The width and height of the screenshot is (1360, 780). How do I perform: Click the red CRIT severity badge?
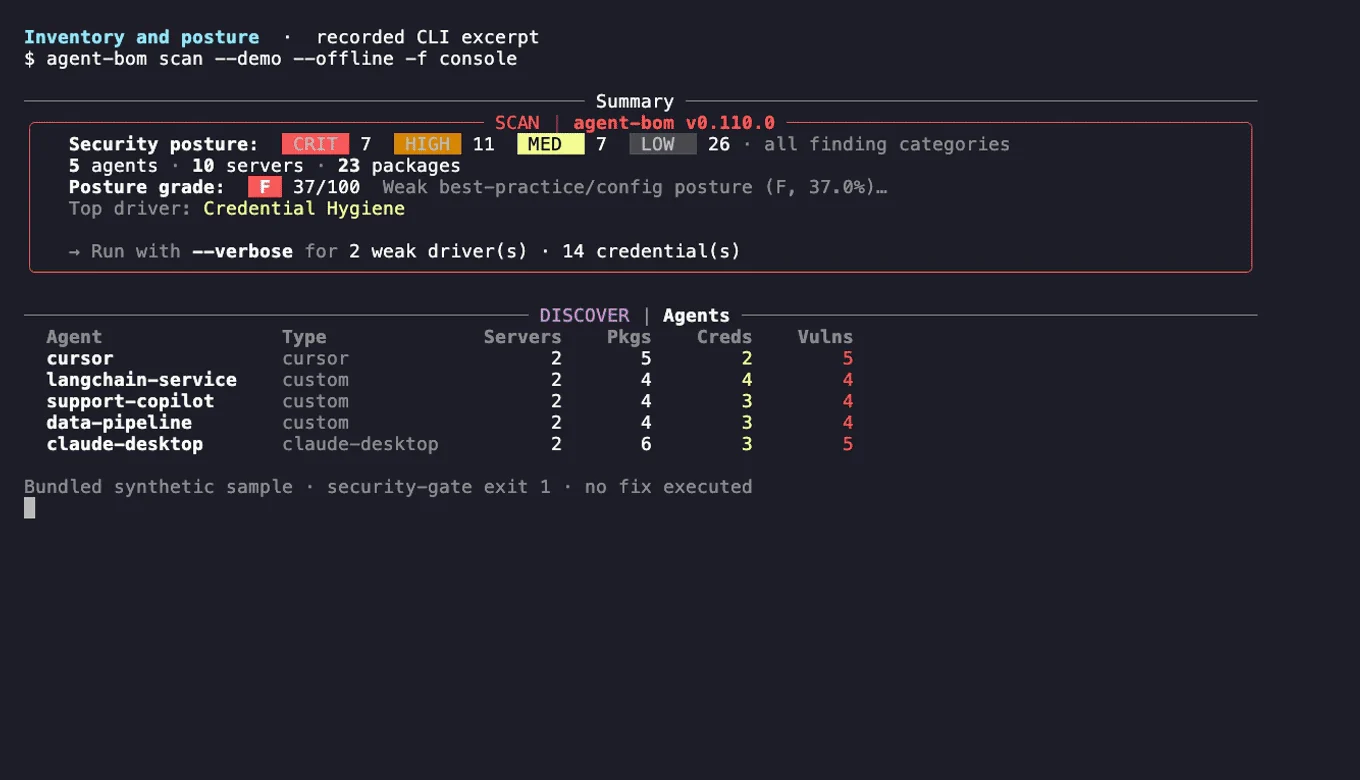click(x=315, y=144)
